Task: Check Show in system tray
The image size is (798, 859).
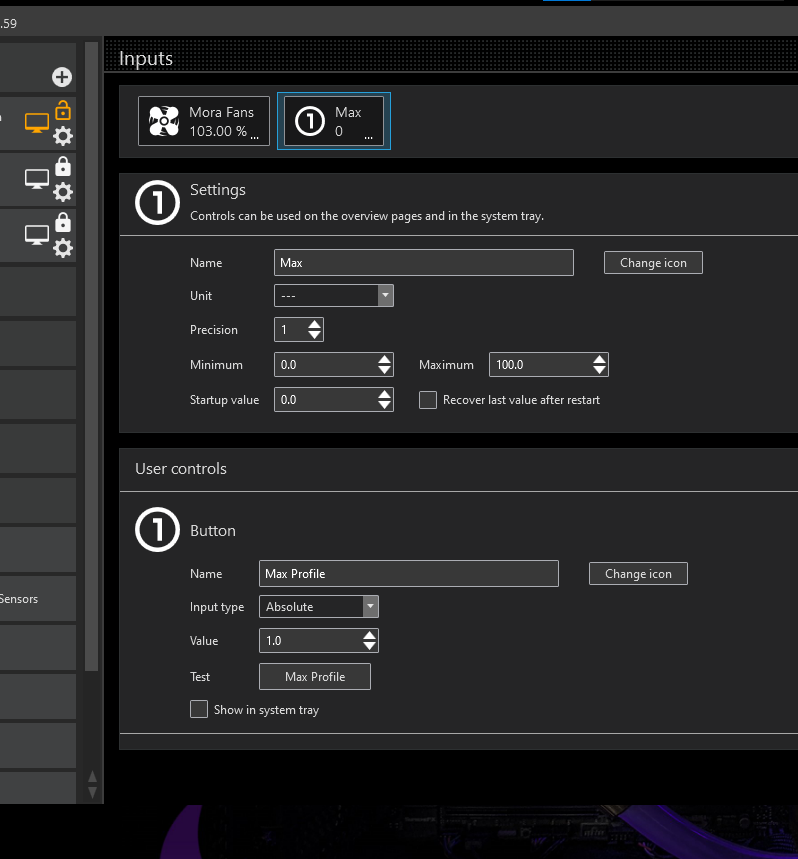Action: click(199, 710)
